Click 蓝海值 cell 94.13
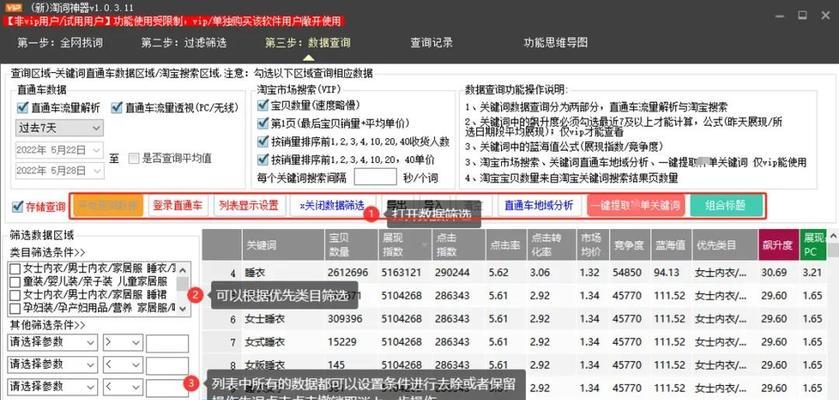This screenshot has width=839, height=400. (667, 273)
